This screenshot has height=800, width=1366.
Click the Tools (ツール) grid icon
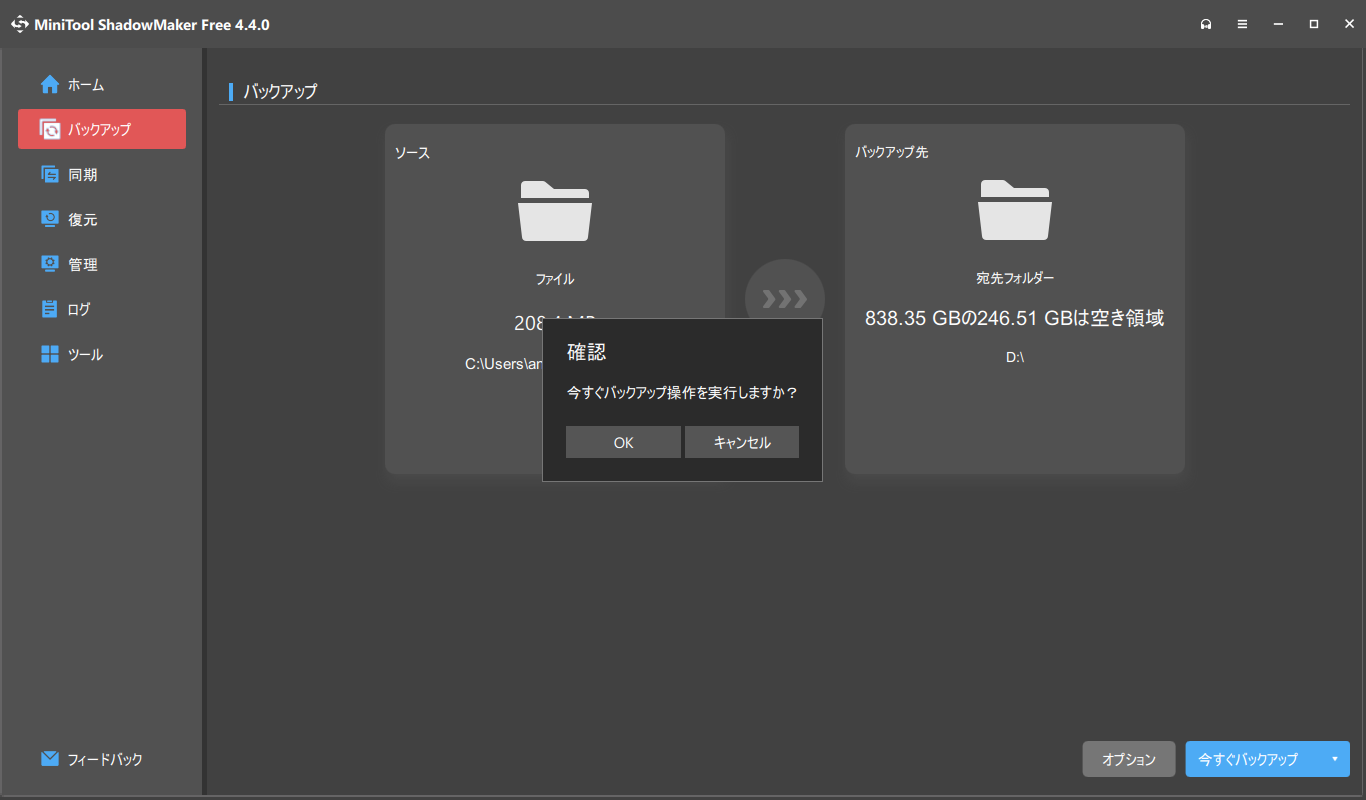[50, 355]
